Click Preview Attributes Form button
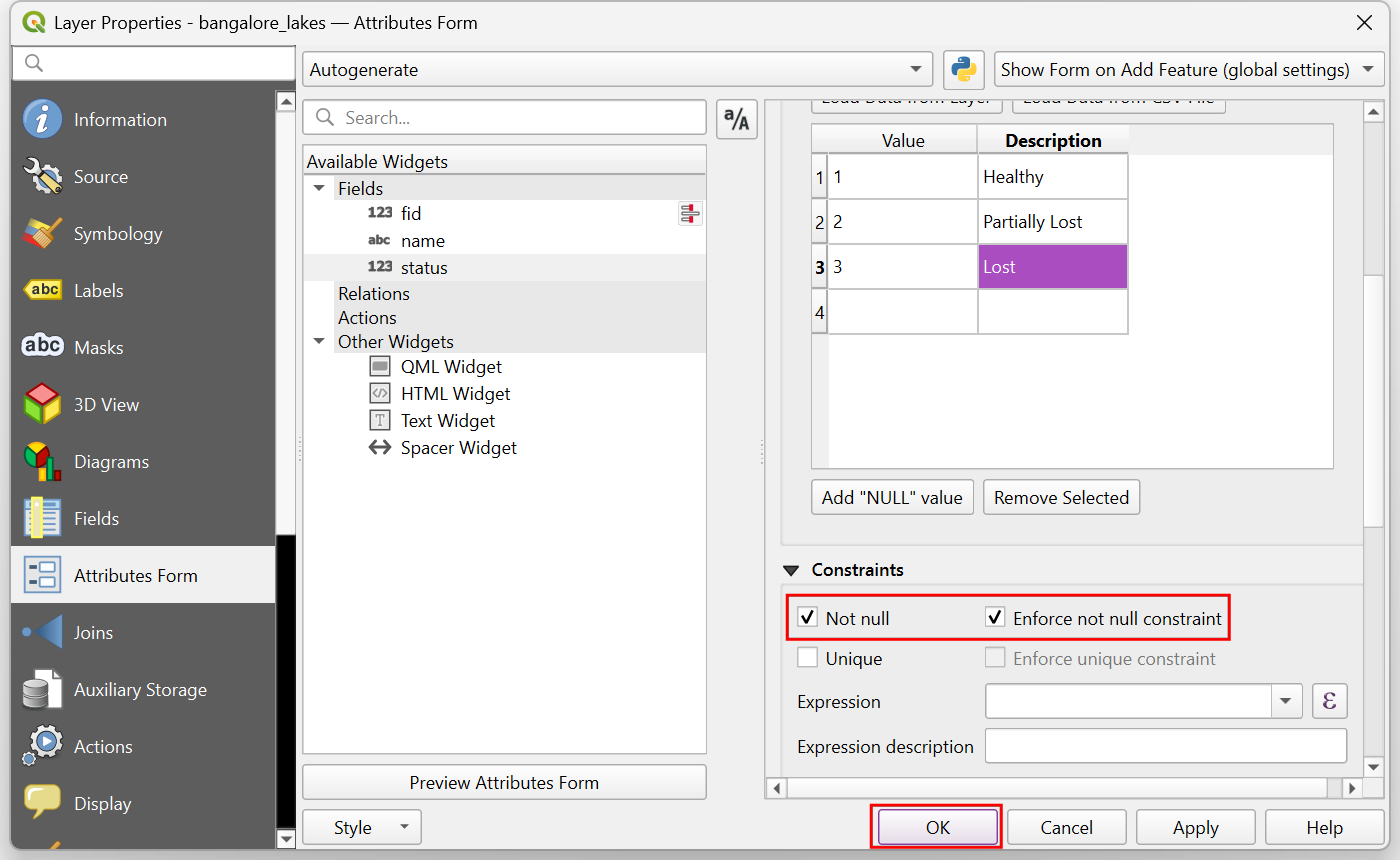1400x860 pixels. click(504, 783)
